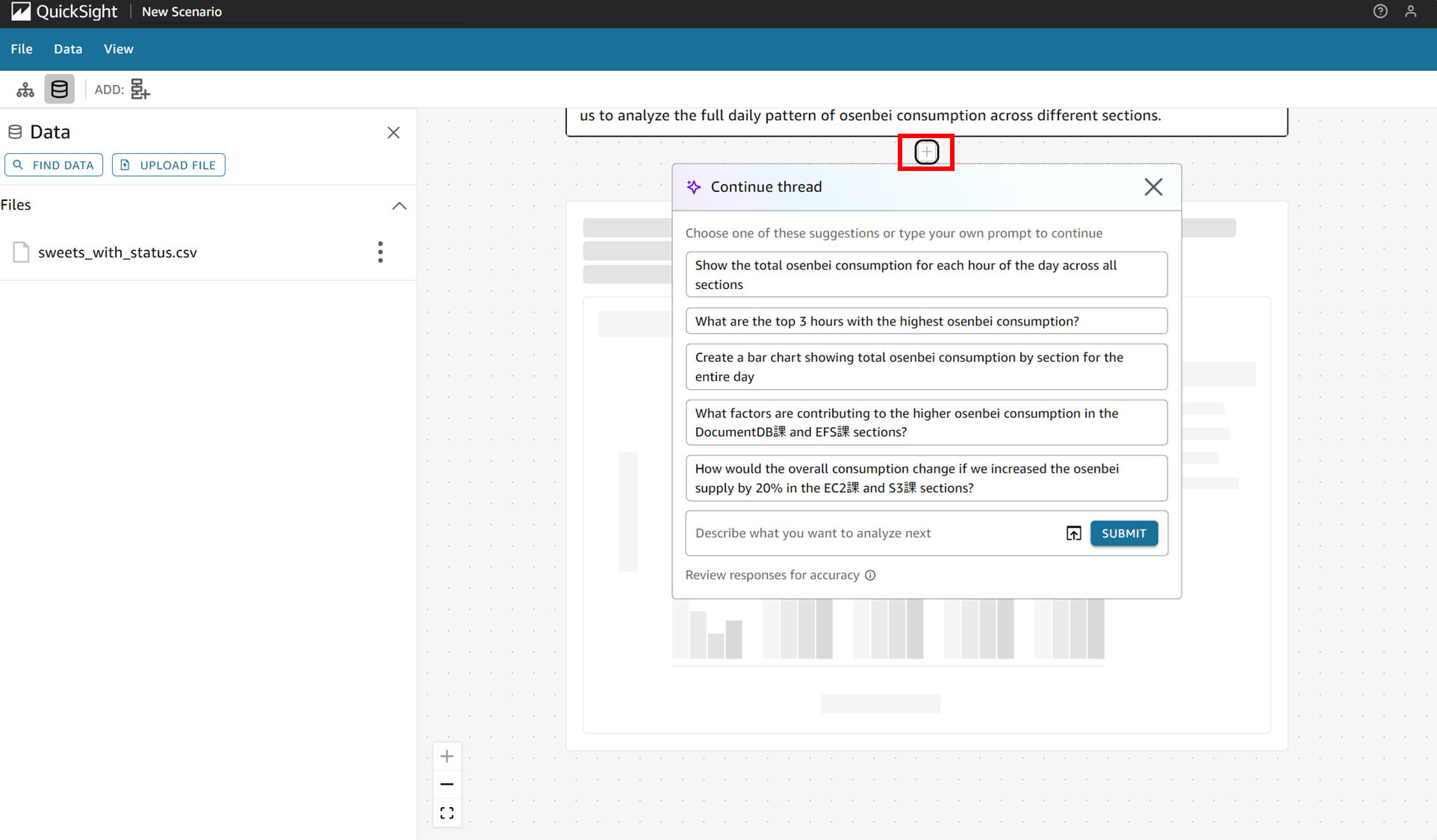Click the sparkle icon in Continue thread header
Viewport: 1437px width, 840px height.
pos(694,187)
